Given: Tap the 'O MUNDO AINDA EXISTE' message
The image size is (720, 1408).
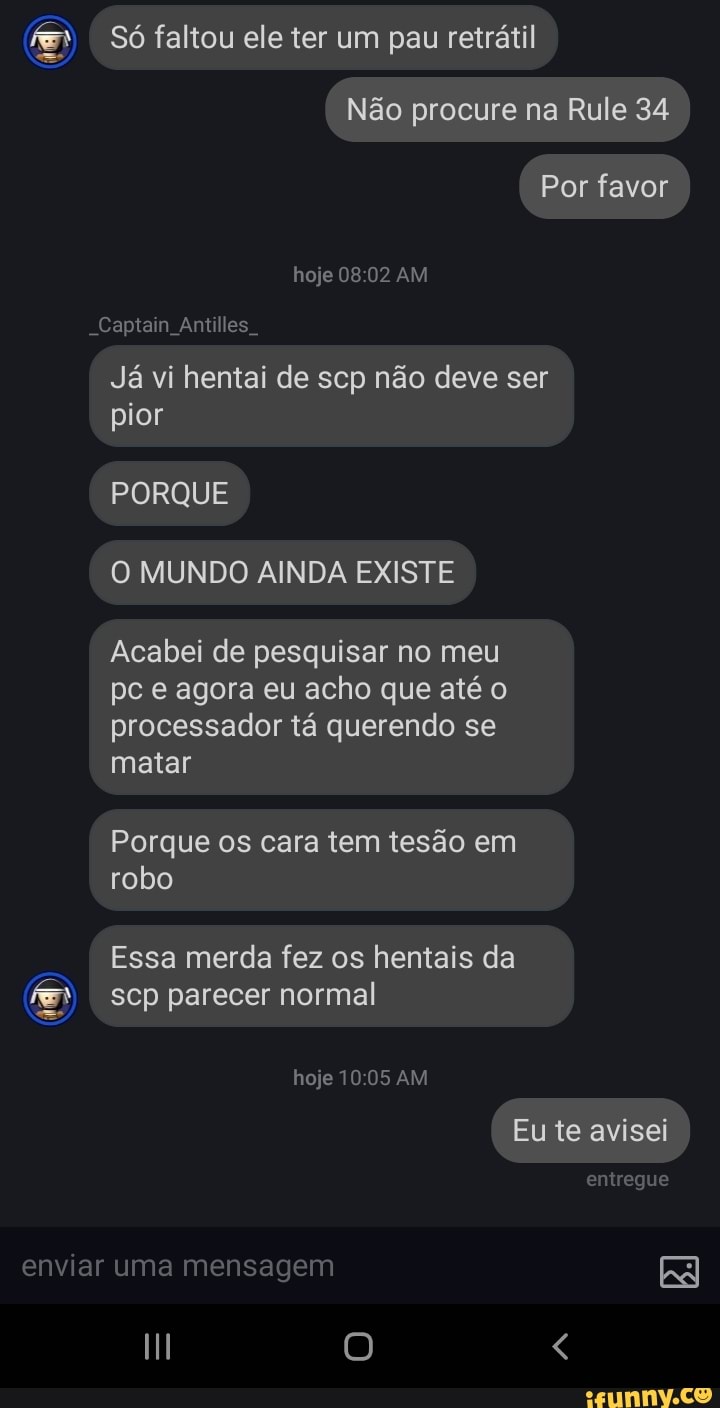Looking at the screenshot, I should point(282,572).
